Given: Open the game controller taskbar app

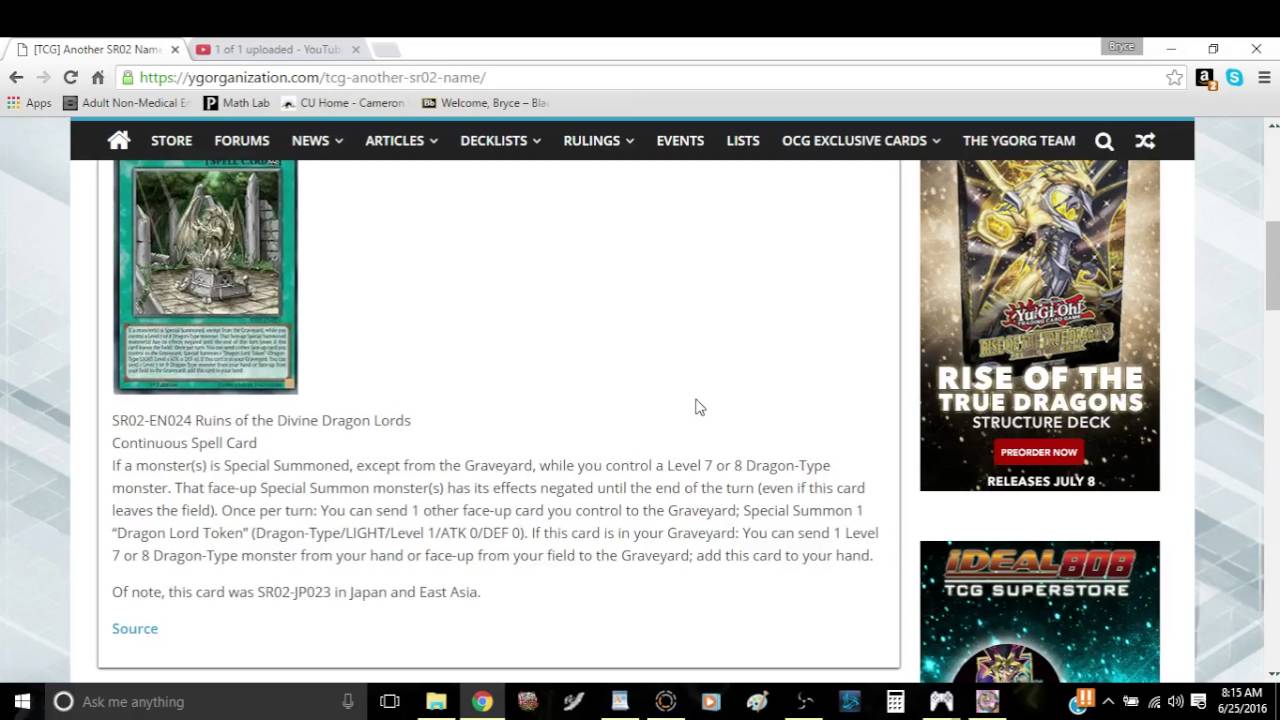Looking at the screenshot, I should [x=941, y=701].
